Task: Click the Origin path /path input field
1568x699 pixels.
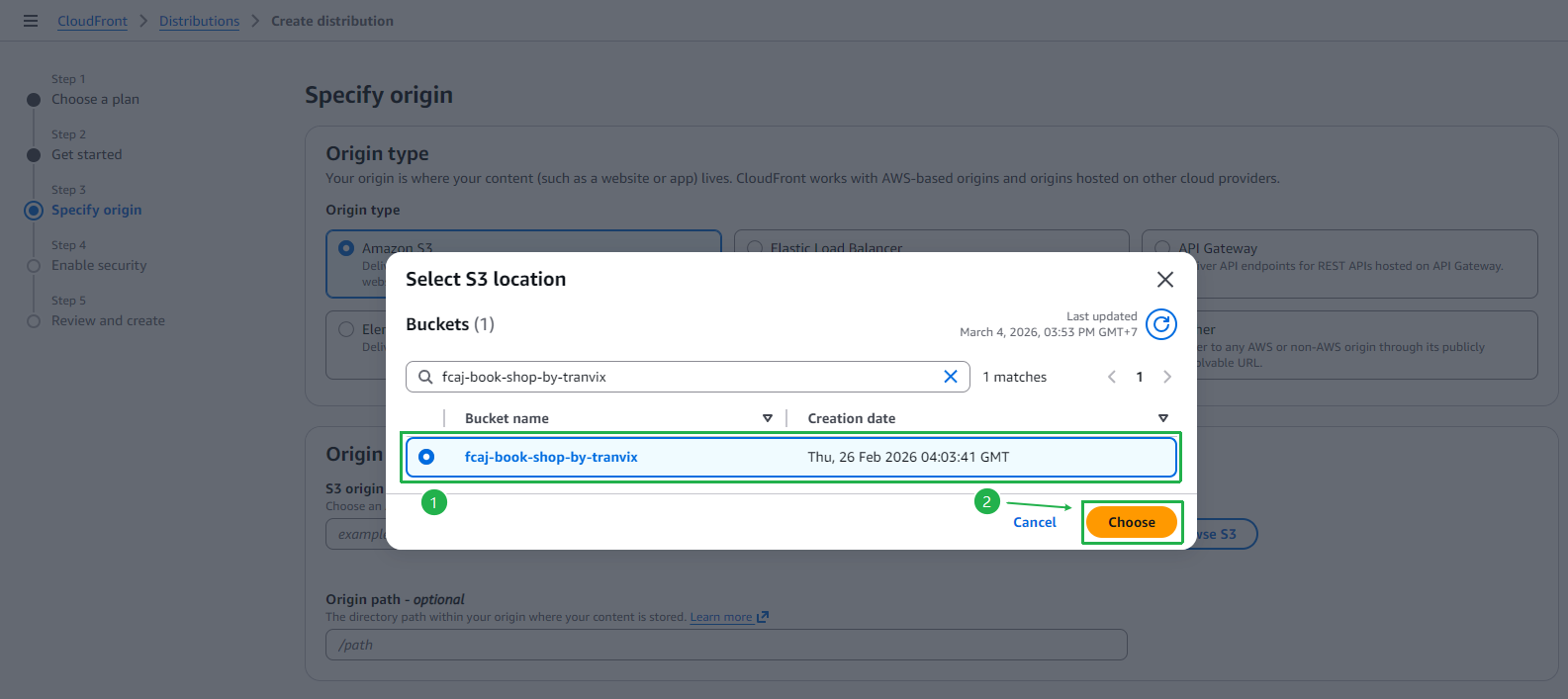Action: click(726, 645)
